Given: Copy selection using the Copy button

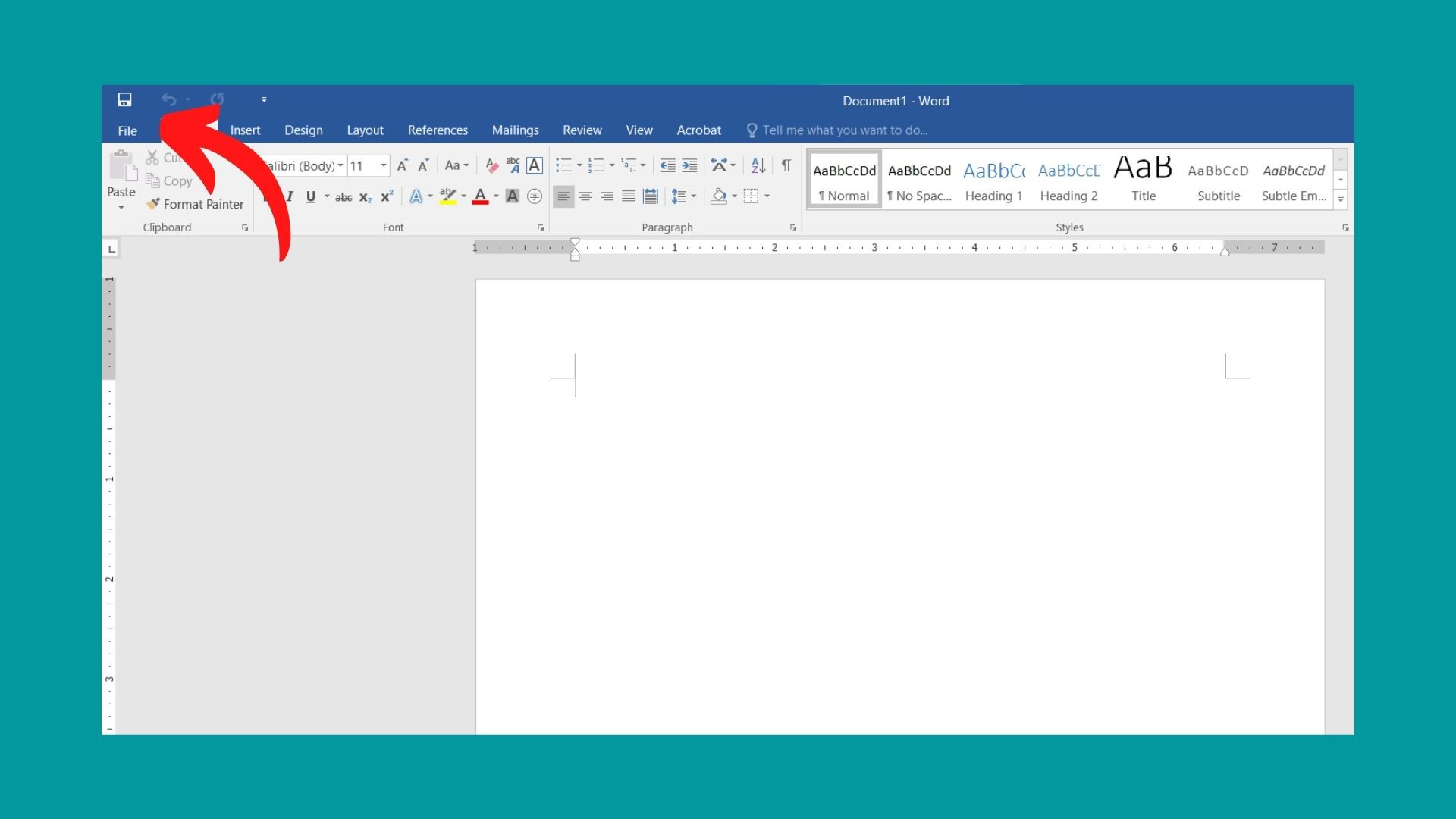Looking at the screenshot, I should 168,180.
